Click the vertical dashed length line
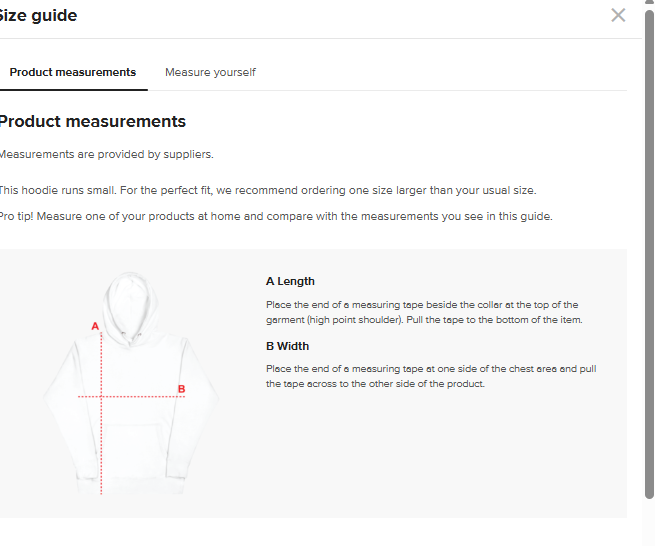Viewport: 655px width, 546px height. click(102, 440)
